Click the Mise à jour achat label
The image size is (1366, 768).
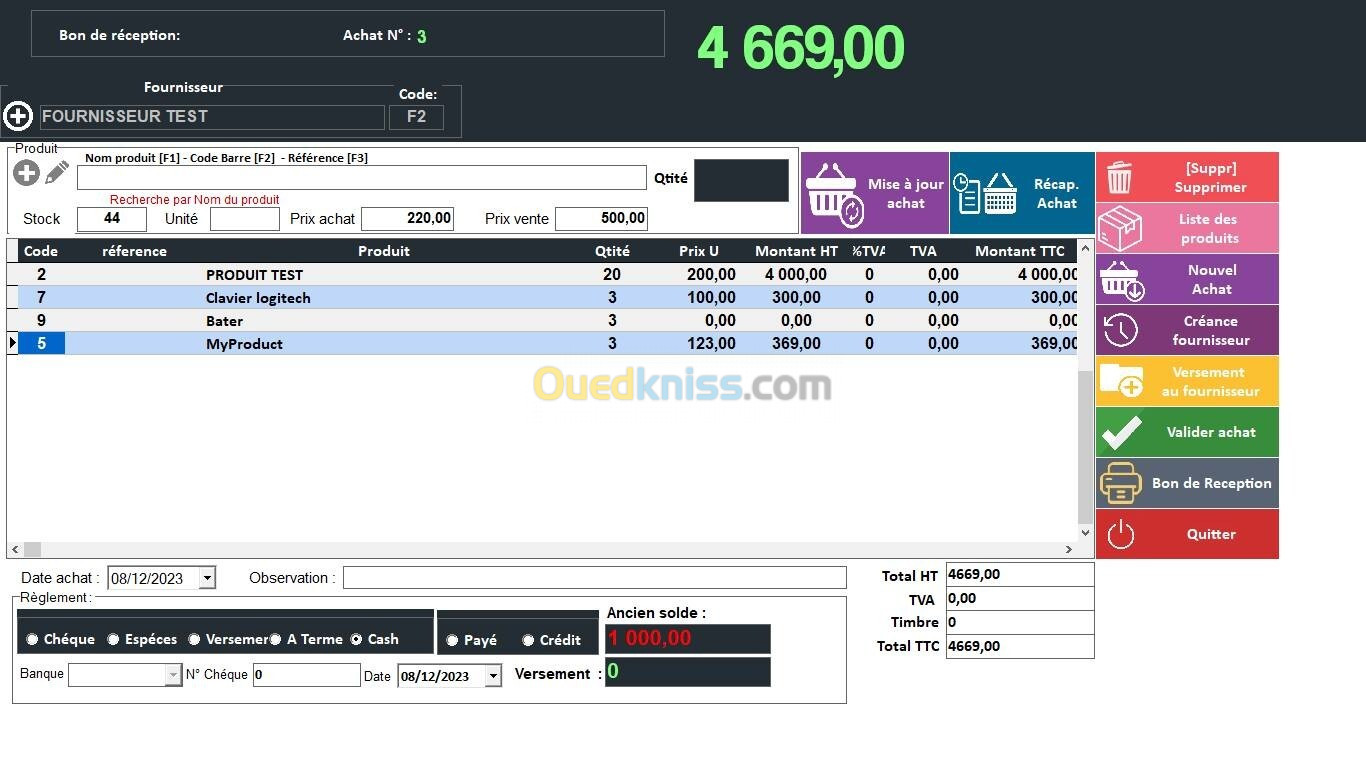[x=905, y=194]
